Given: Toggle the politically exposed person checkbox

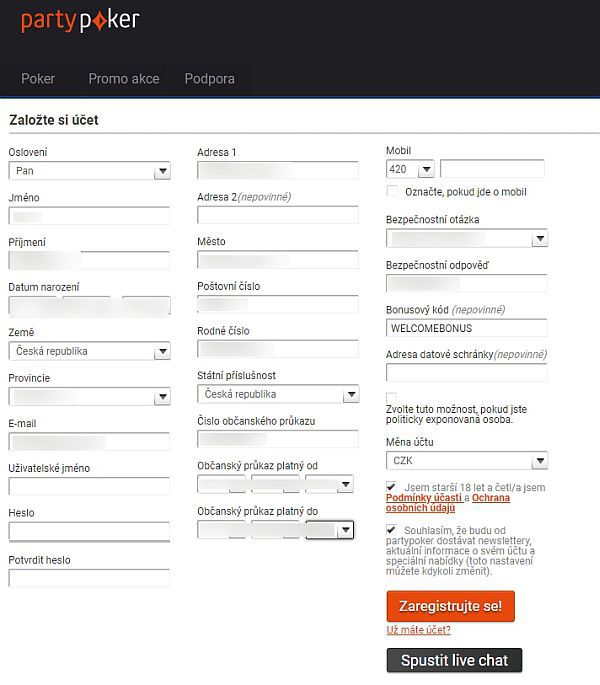Looking at the screenshot, I should point(392,398).
